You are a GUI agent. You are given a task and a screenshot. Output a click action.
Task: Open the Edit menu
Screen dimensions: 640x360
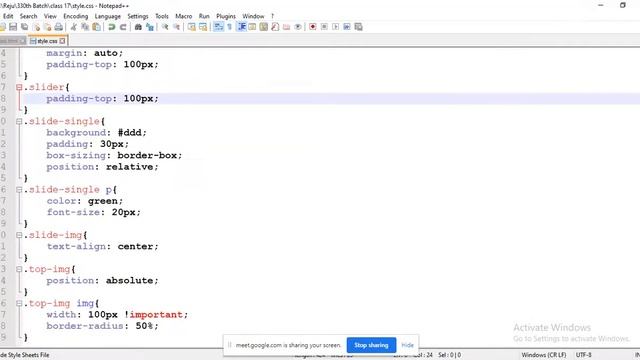[x=8, y=16]
